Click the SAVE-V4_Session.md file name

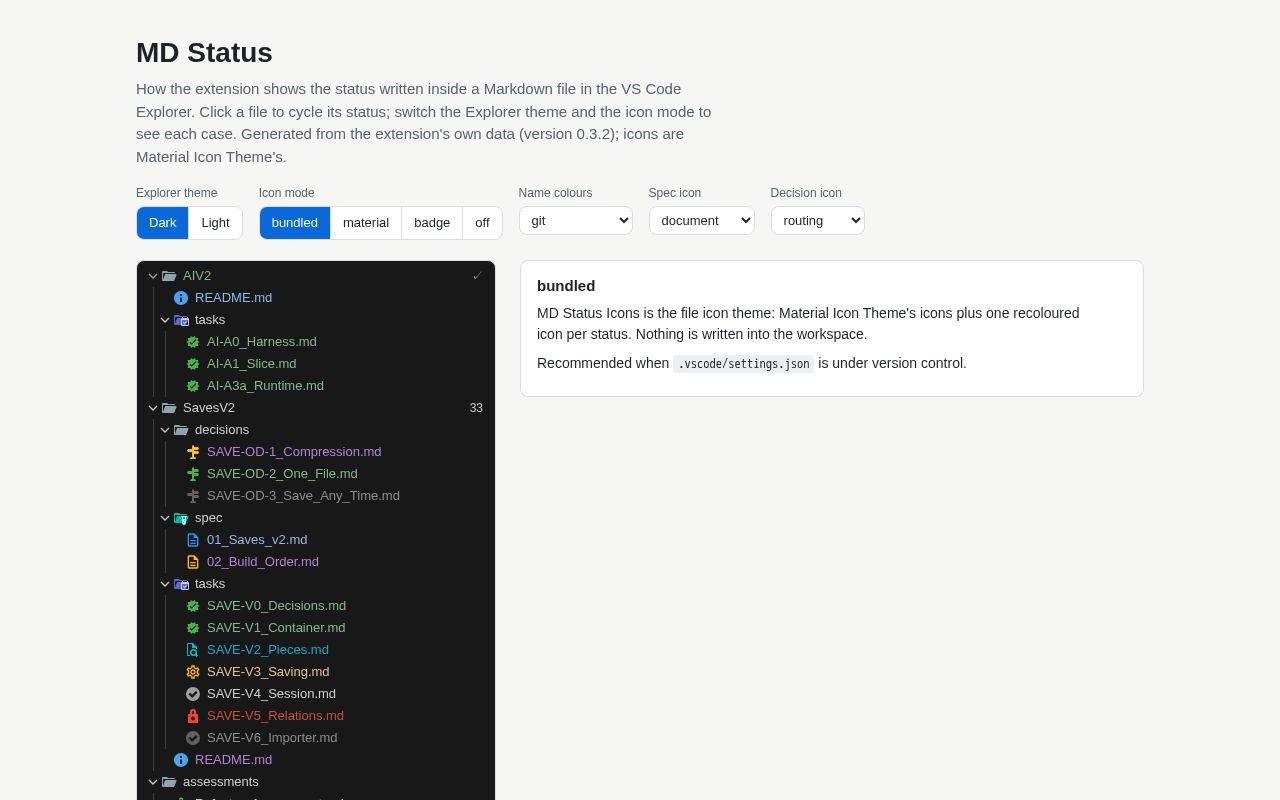click(271, 694)
